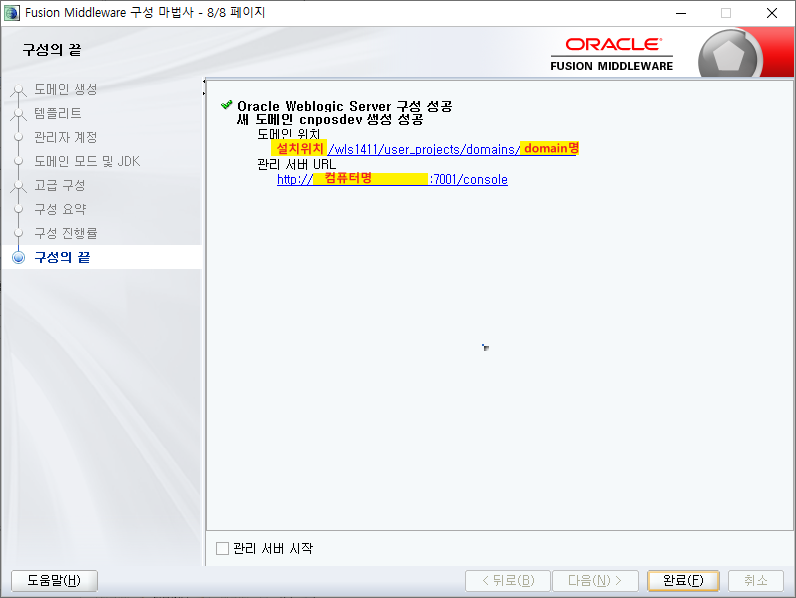Minimize the configuration wizard window
The image size is (796, 598).
tap(681, 13)
